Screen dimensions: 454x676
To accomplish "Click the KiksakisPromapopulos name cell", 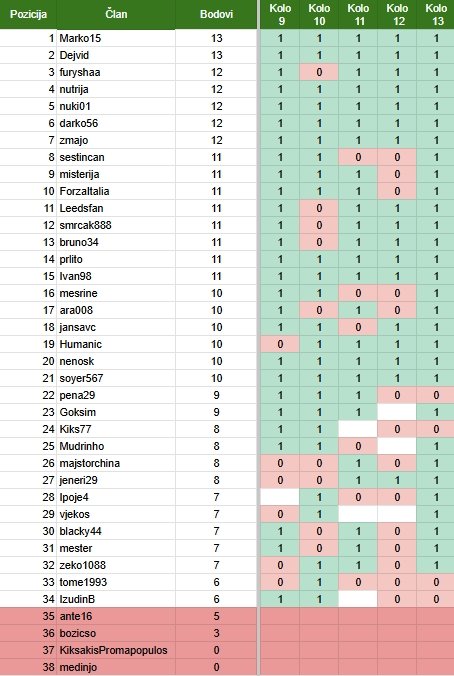I will click(116, 650).
